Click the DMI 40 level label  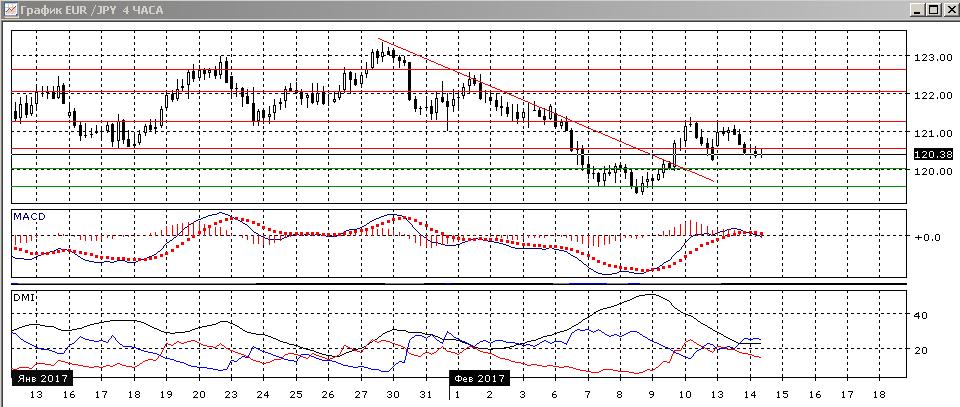(x=921, y=315)
